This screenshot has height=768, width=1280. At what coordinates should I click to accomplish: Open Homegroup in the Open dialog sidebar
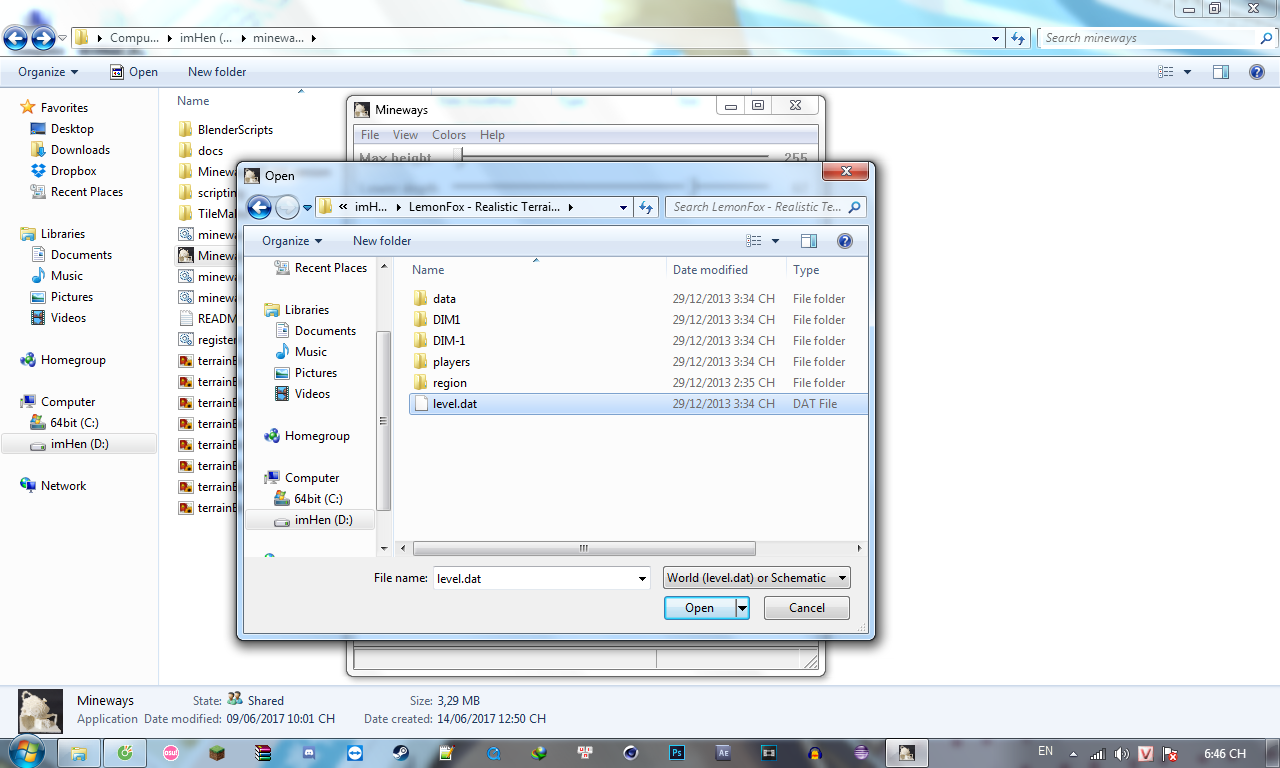coord(317,436)
